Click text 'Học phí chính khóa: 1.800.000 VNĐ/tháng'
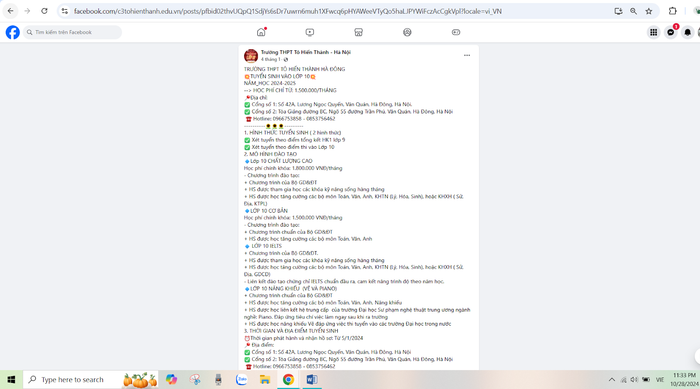The image size is (700, 389). tap(293, 168)
